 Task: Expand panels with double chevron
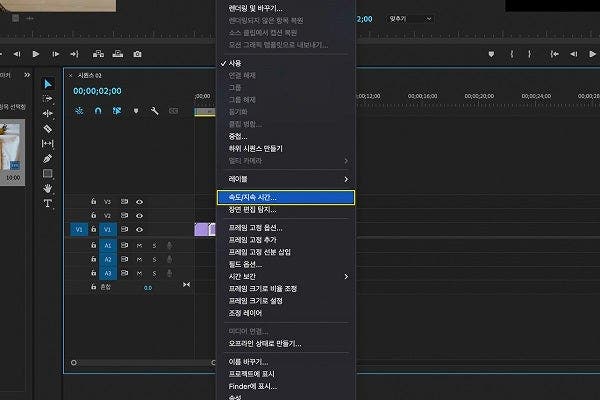click(27, 75)
